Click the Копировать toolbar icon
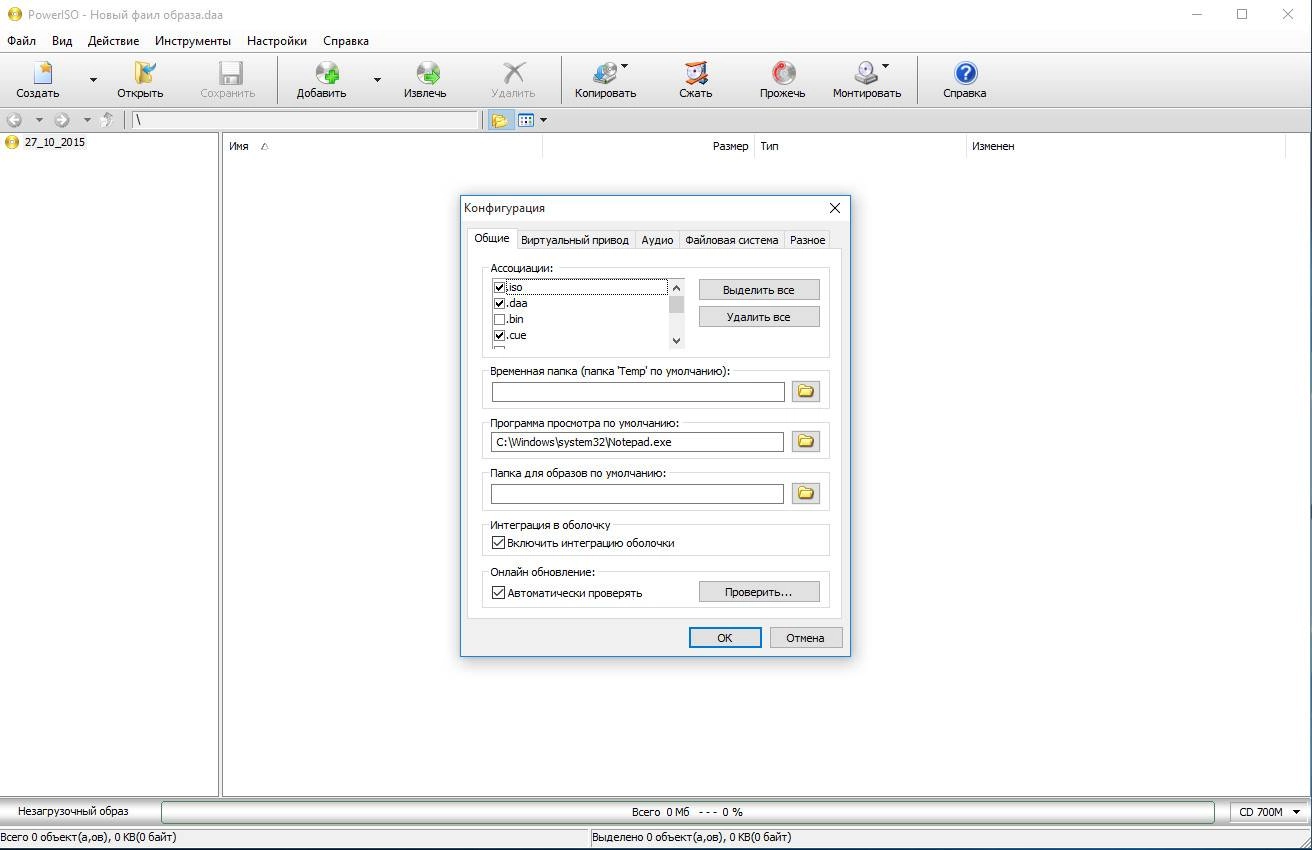The width and height of the screenshot is (1312, 850). [606, 73]
